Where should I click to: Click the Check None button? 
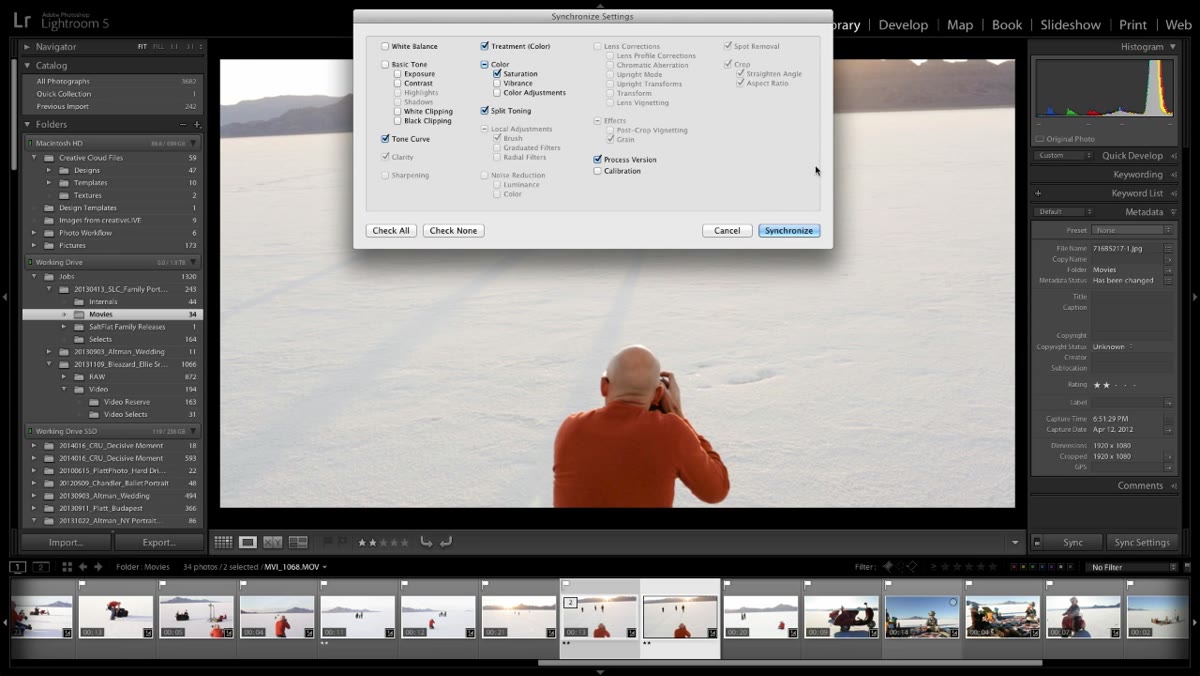454,230
